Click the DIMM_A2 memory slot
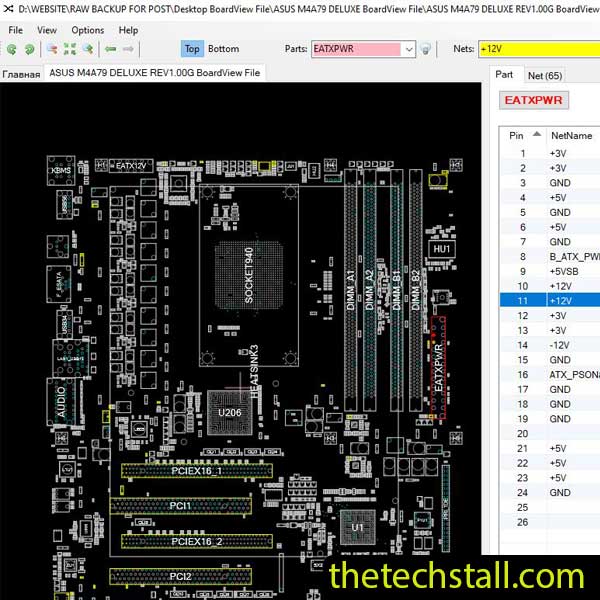The width and height of the screenshot is (600, 600). tap(369, 291)
